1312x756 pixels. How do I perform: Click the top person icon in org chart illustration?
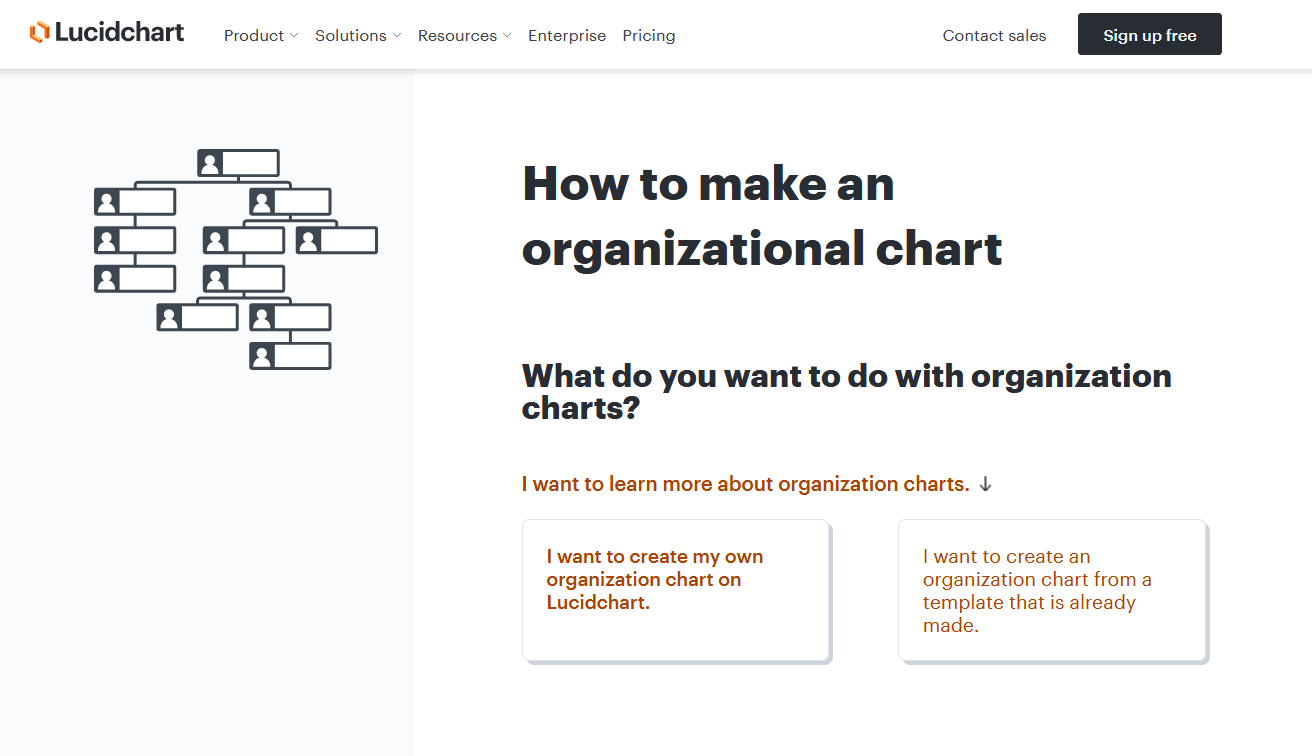[210, 163]
